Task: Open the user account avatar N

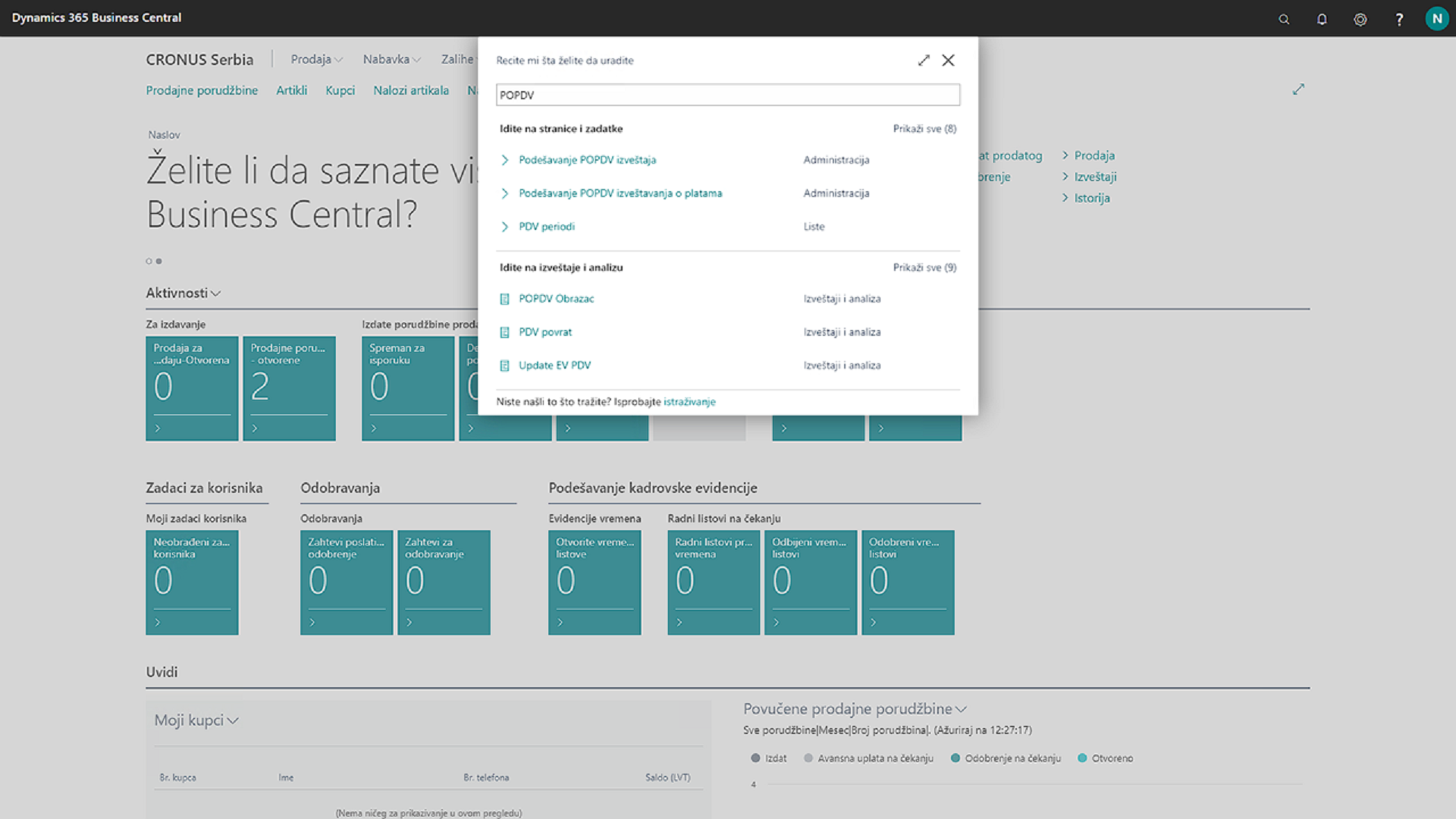Action: [x=1436, y=18]
